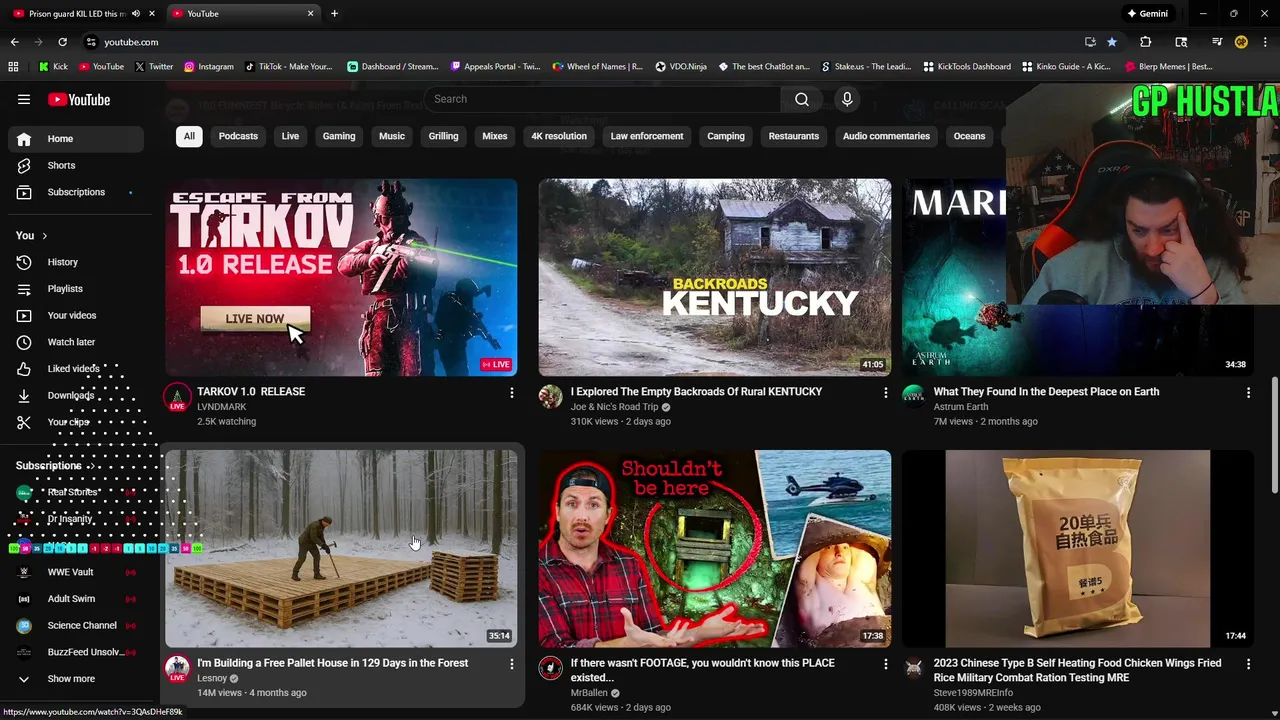Viewport: 1280px width, 720px height.
Task: Open Your videos in the sidebar
Action: (76, 315)
